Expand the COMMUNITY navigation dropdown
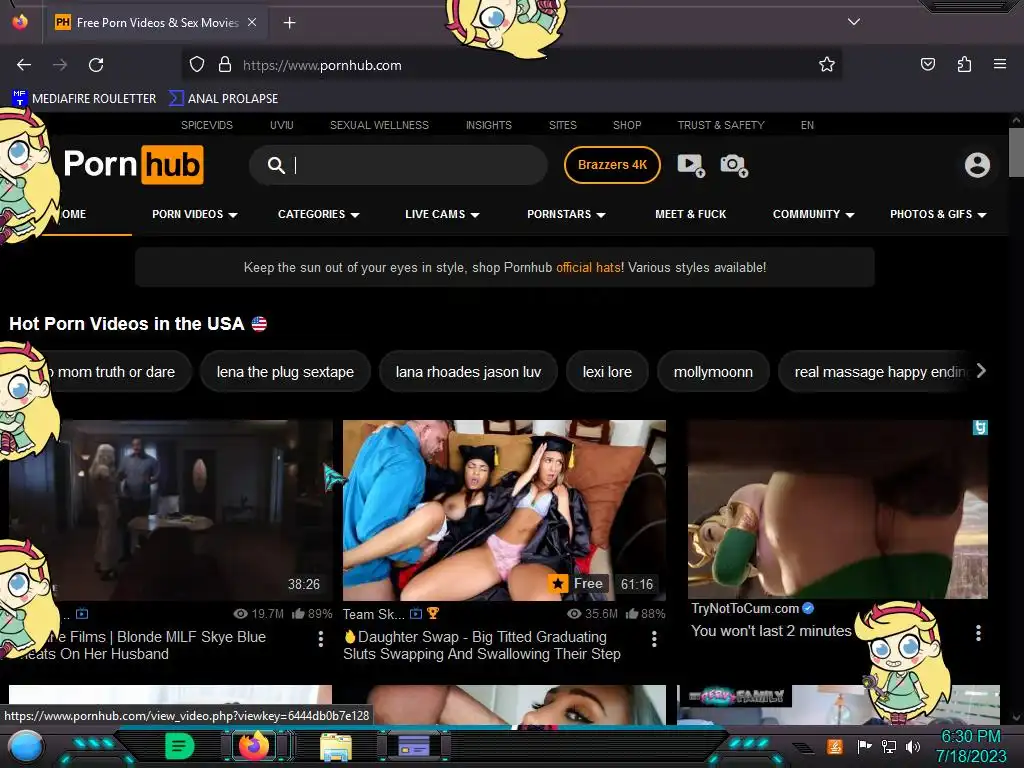 813,214
